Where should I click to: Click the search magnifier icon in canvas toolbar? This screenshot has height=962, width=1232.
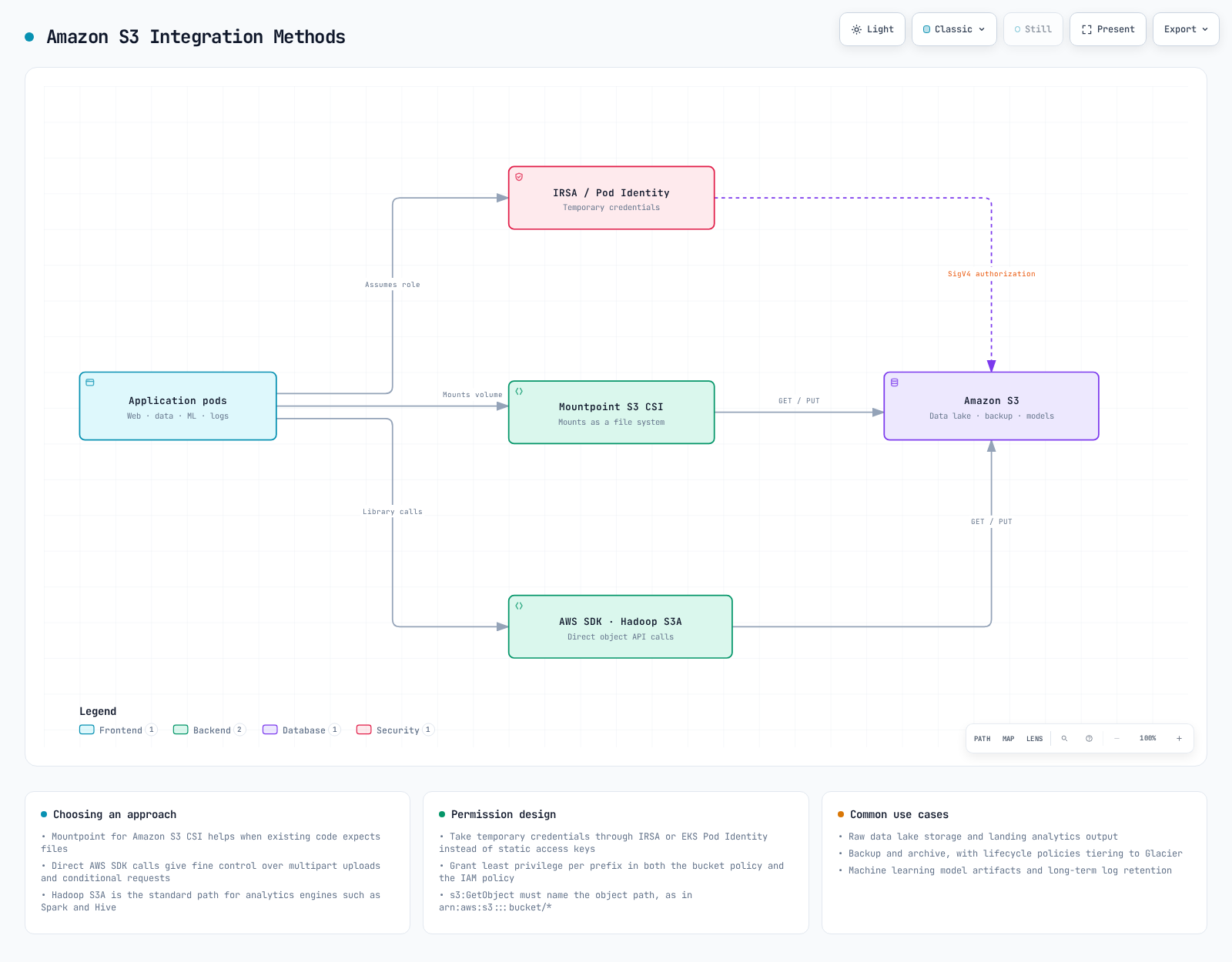tap(1064, 739)
